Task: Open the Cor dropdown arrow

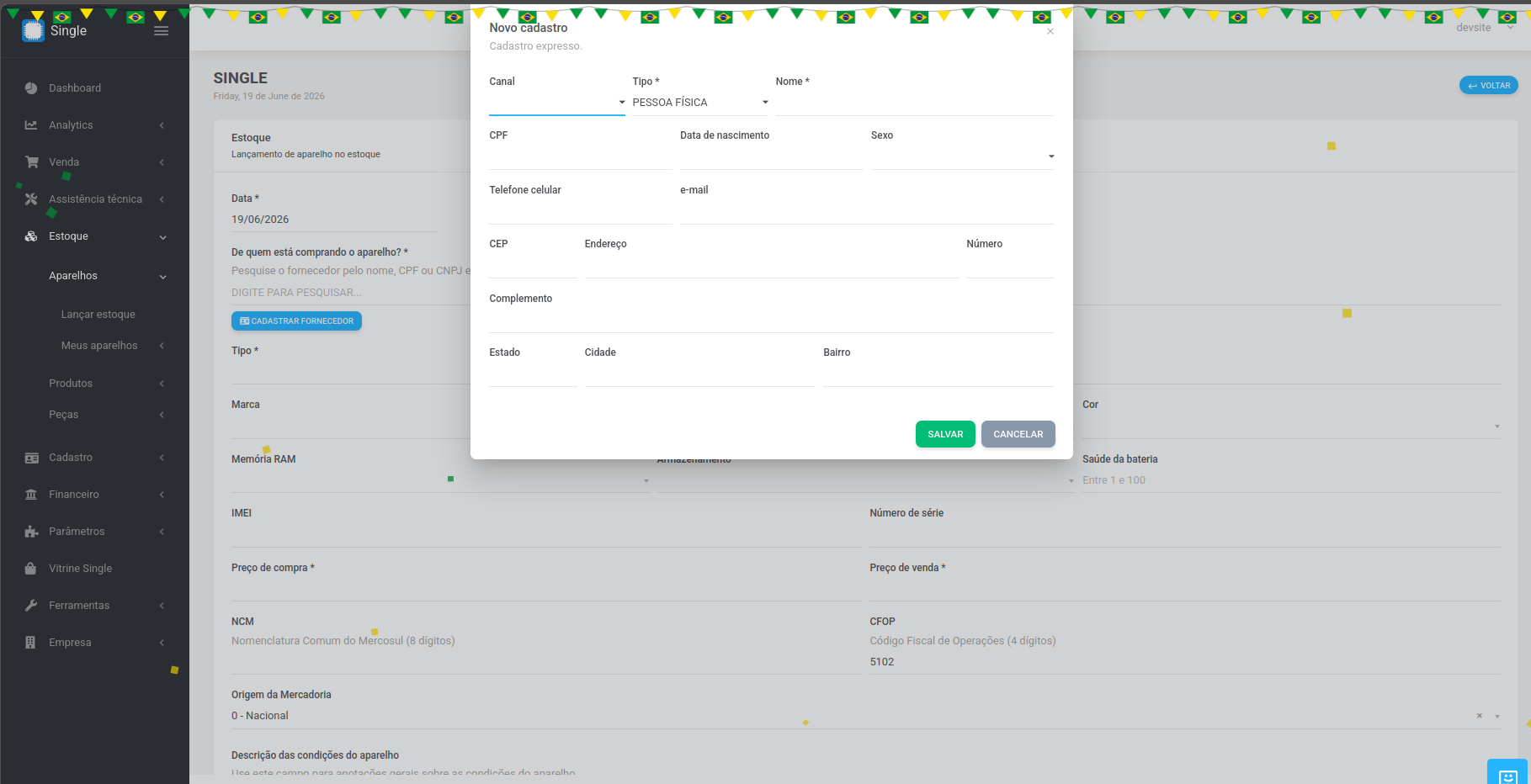Action: point(1497,426)
